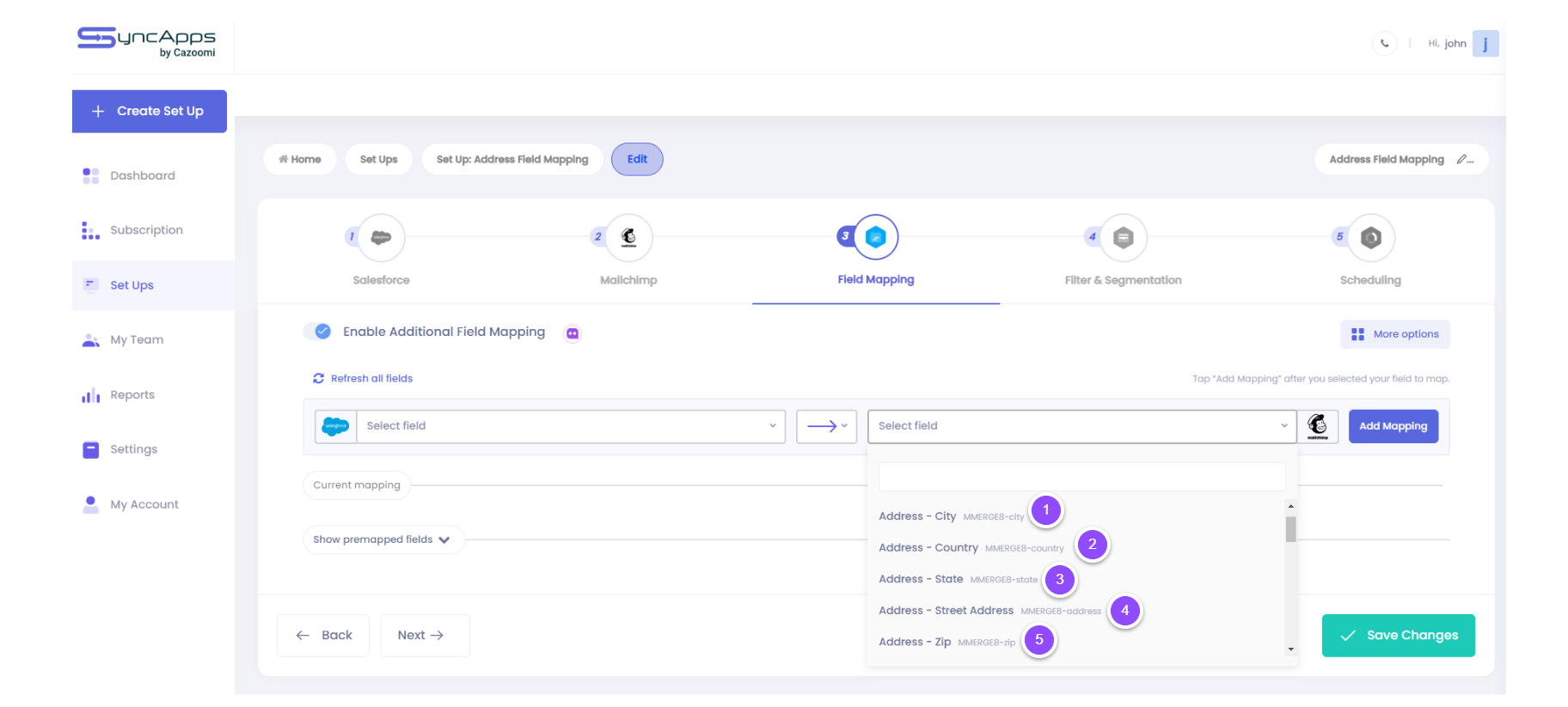Open Subscription from the sidebar
1568x707 pixels.
click(x=146, y=230)
